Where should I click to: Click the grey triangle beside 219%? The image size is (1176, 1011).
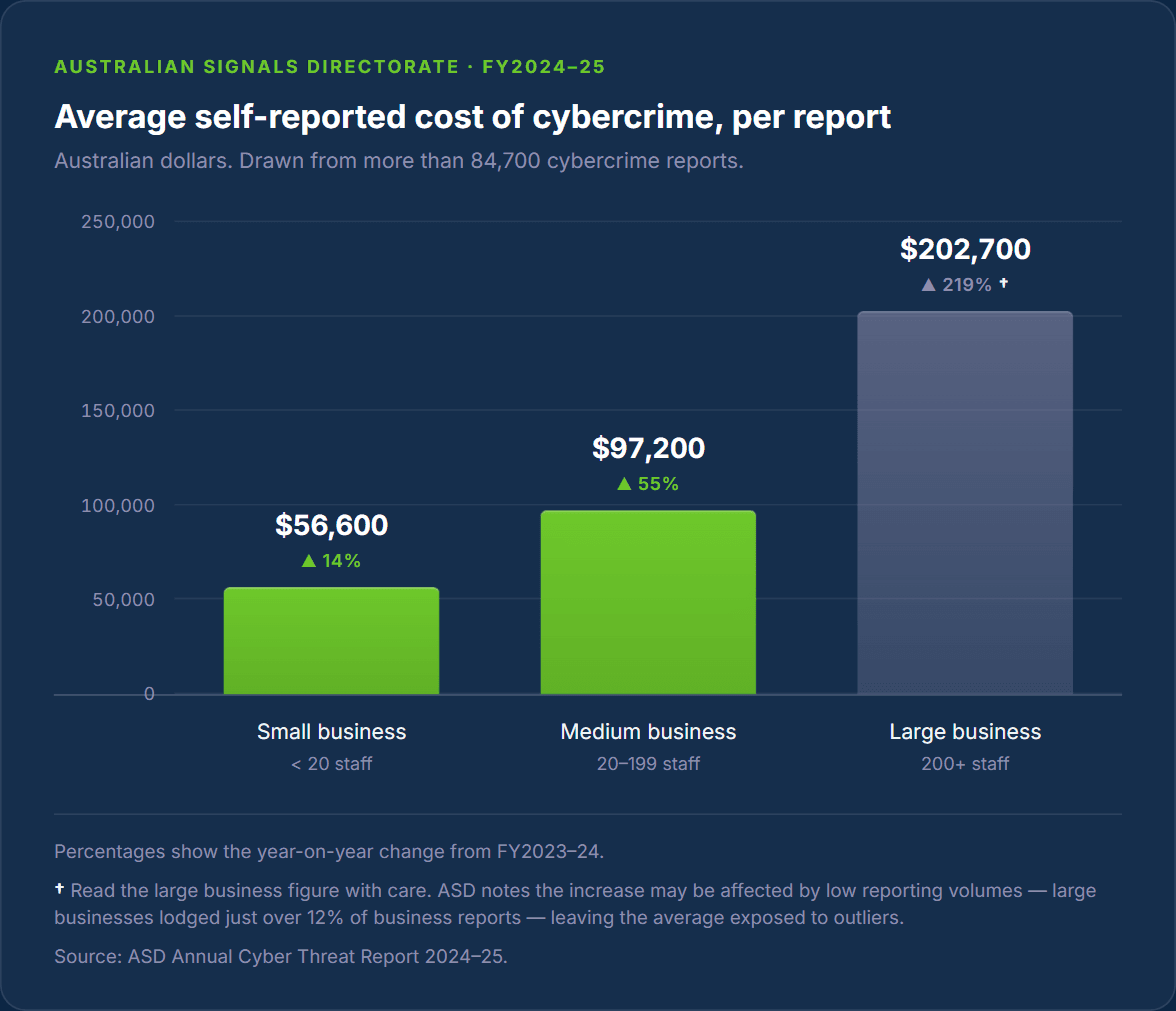[x=928, y=285]
